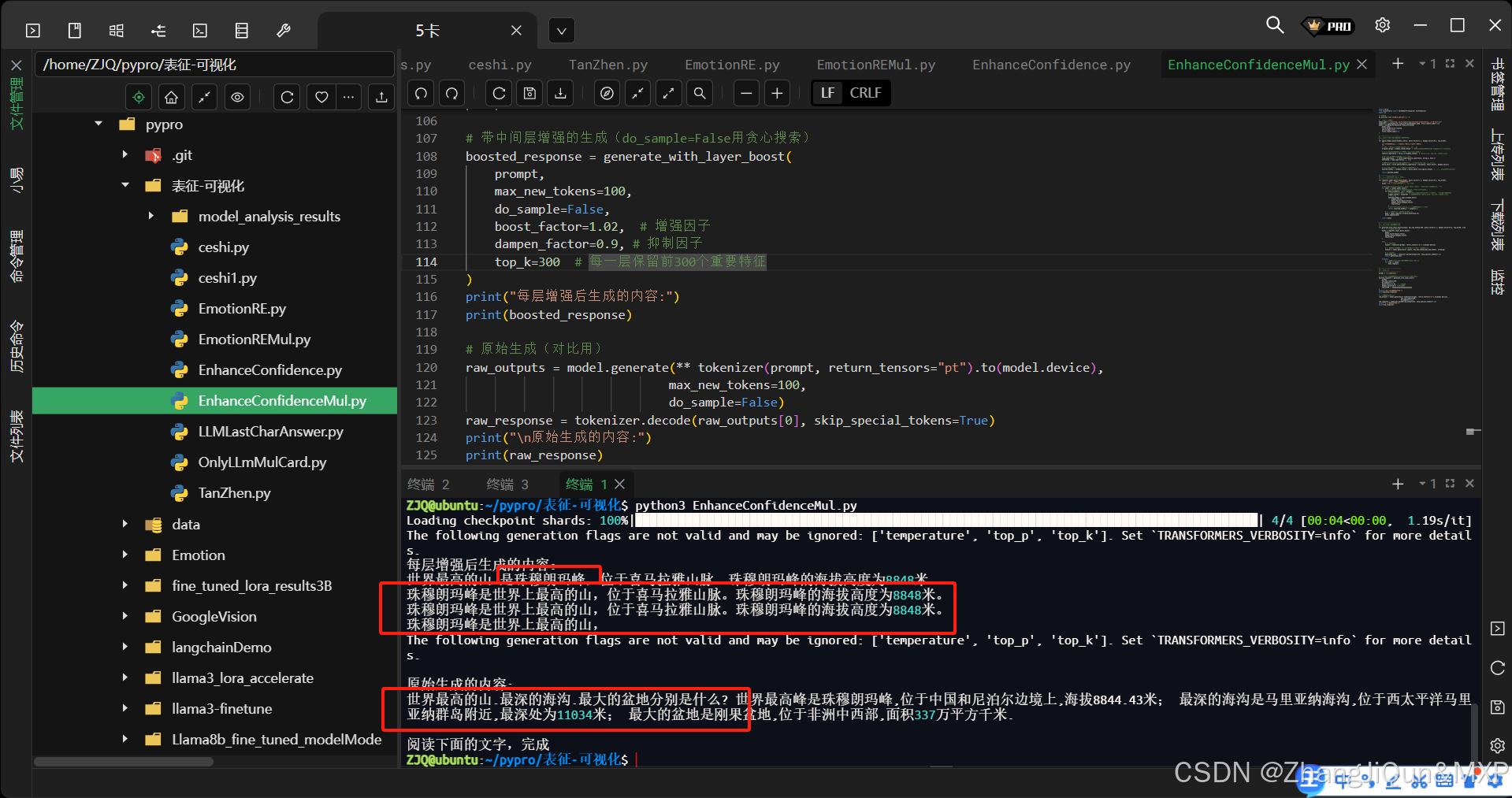Click the heart favorites icon in file panel
This screenshot has width=1512, height=798.
pos(321,97)
